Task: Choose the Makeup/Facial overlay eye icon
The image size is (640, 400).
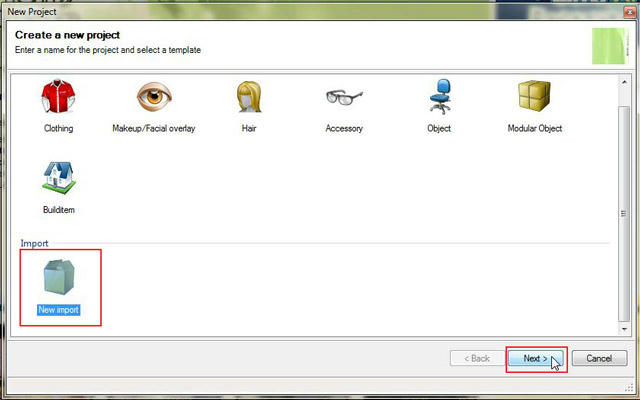Action: coord(154,96)
